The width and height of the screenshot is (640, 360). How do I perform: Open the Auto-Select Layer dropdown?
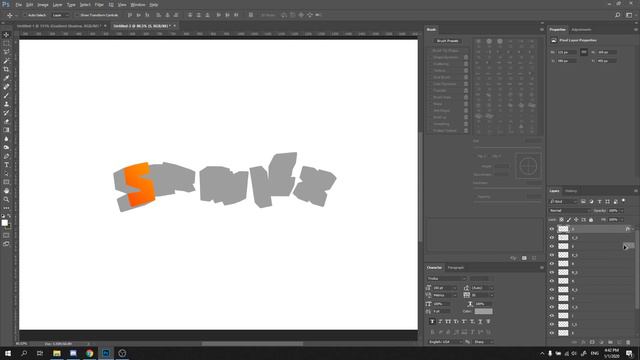61,15
